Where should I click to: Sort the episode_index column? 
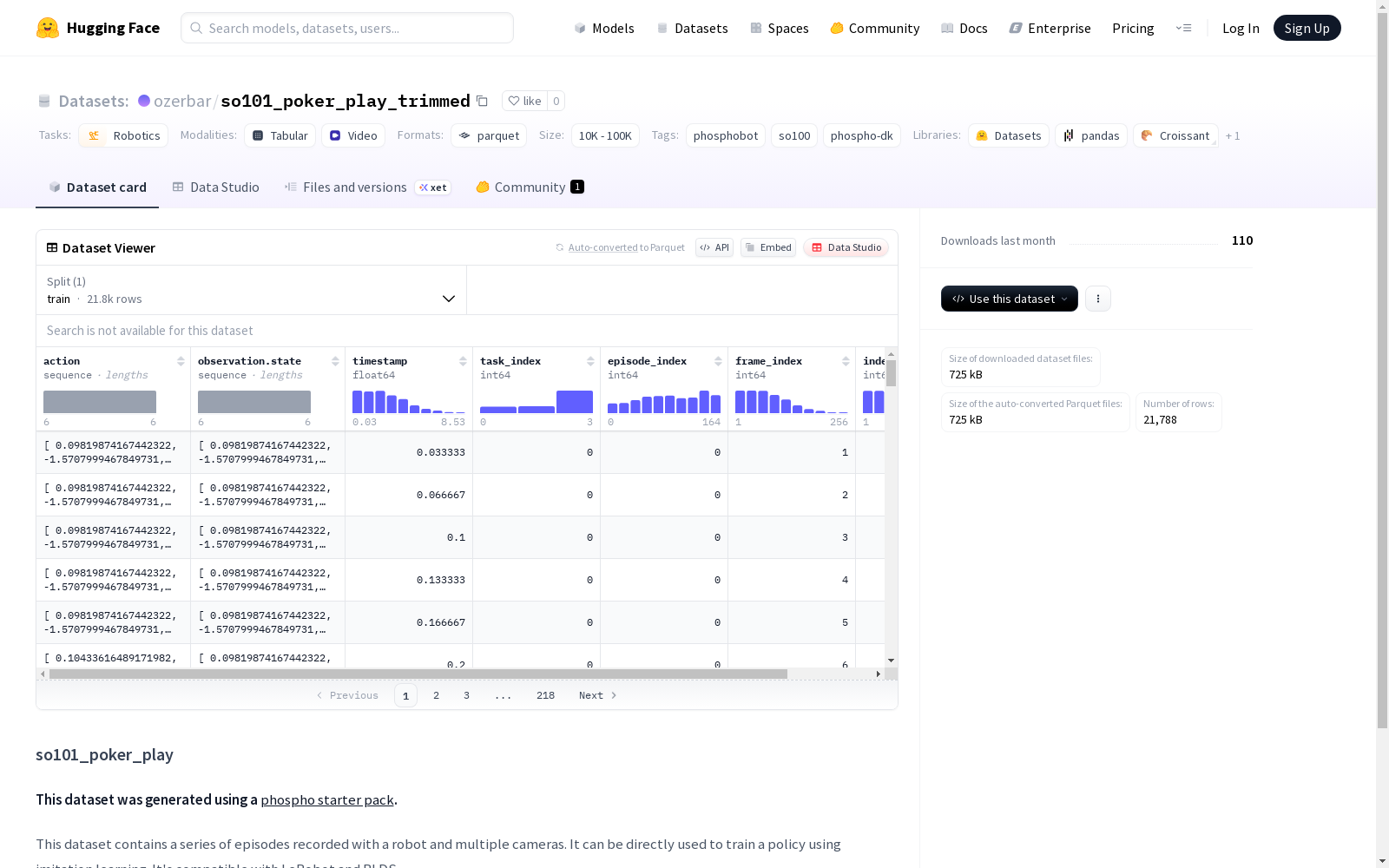(718, 361)
